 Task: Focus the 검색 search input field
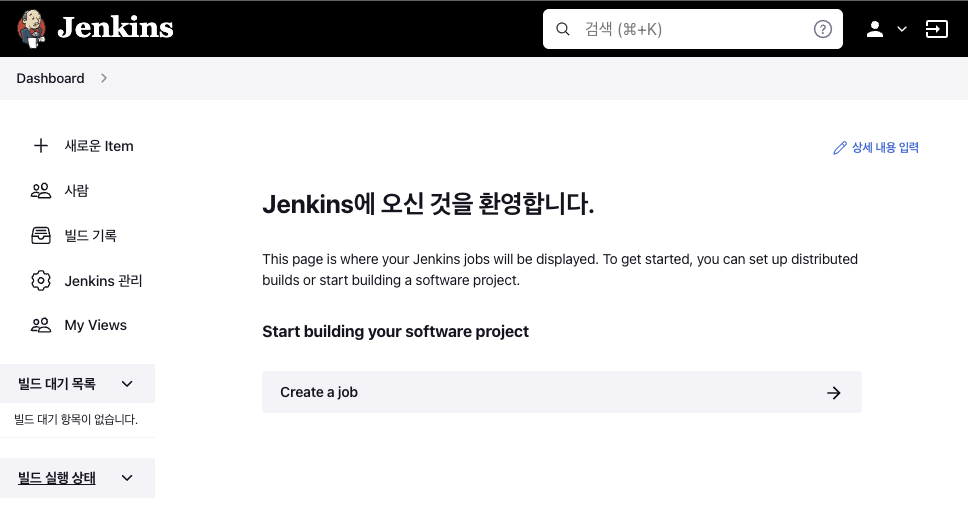[693, 29]
